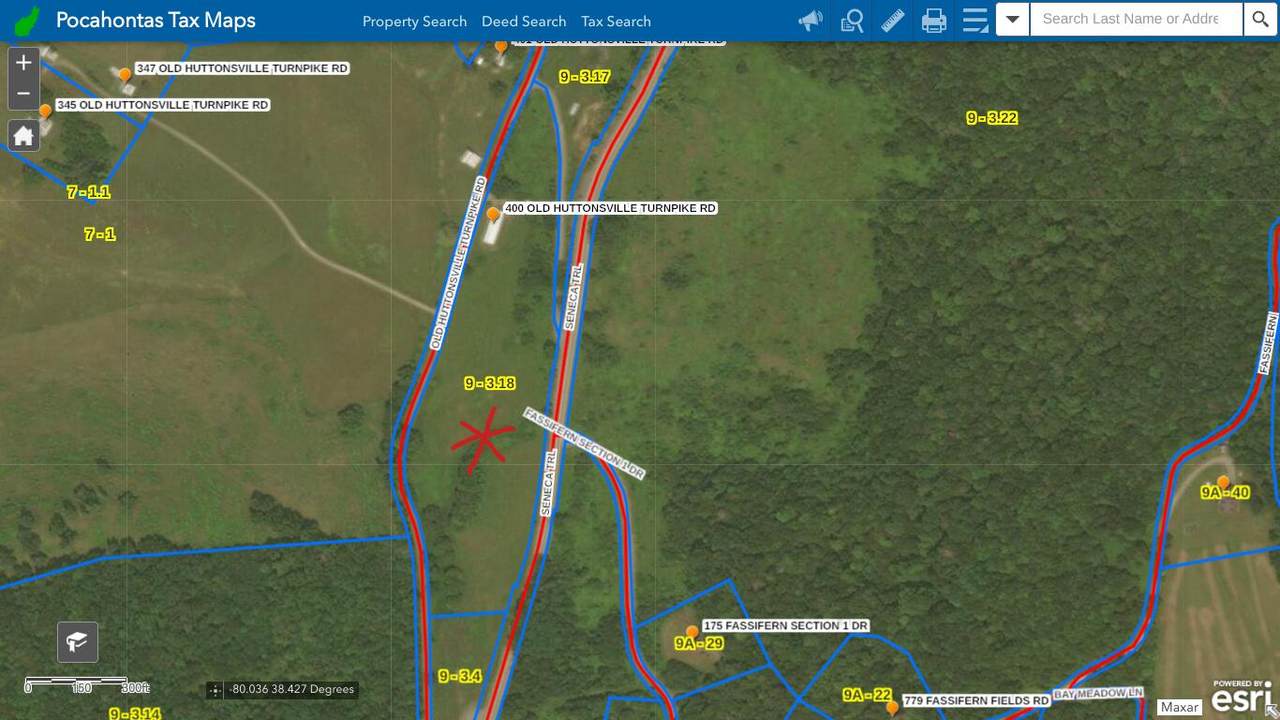Zoom in with the plus button
The image size is (1280, 720).
[x=24, y=63]
